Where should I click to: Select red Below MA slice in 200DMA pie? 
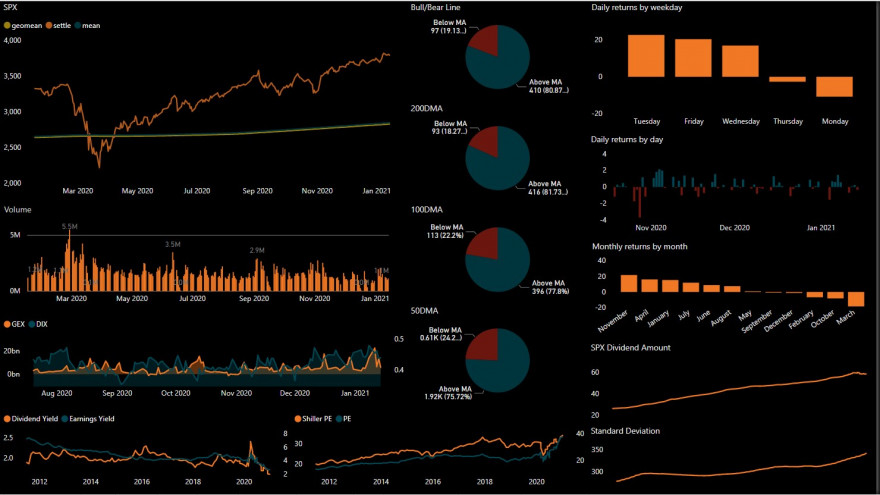point(487,140)
